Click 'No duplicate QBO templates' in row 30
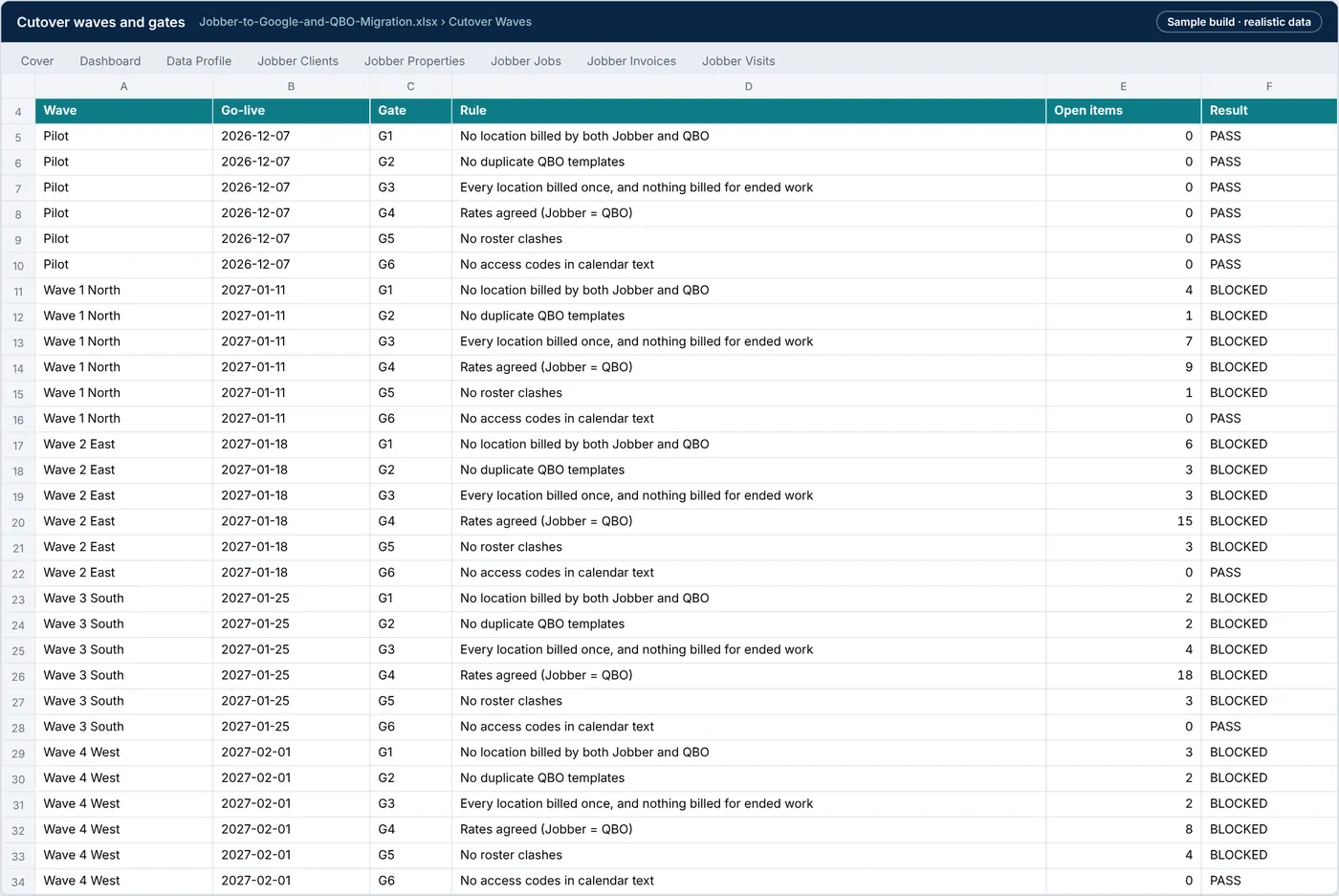This screenshot has width=1339, height=896. pyautogui.click(x=749, y=778)
